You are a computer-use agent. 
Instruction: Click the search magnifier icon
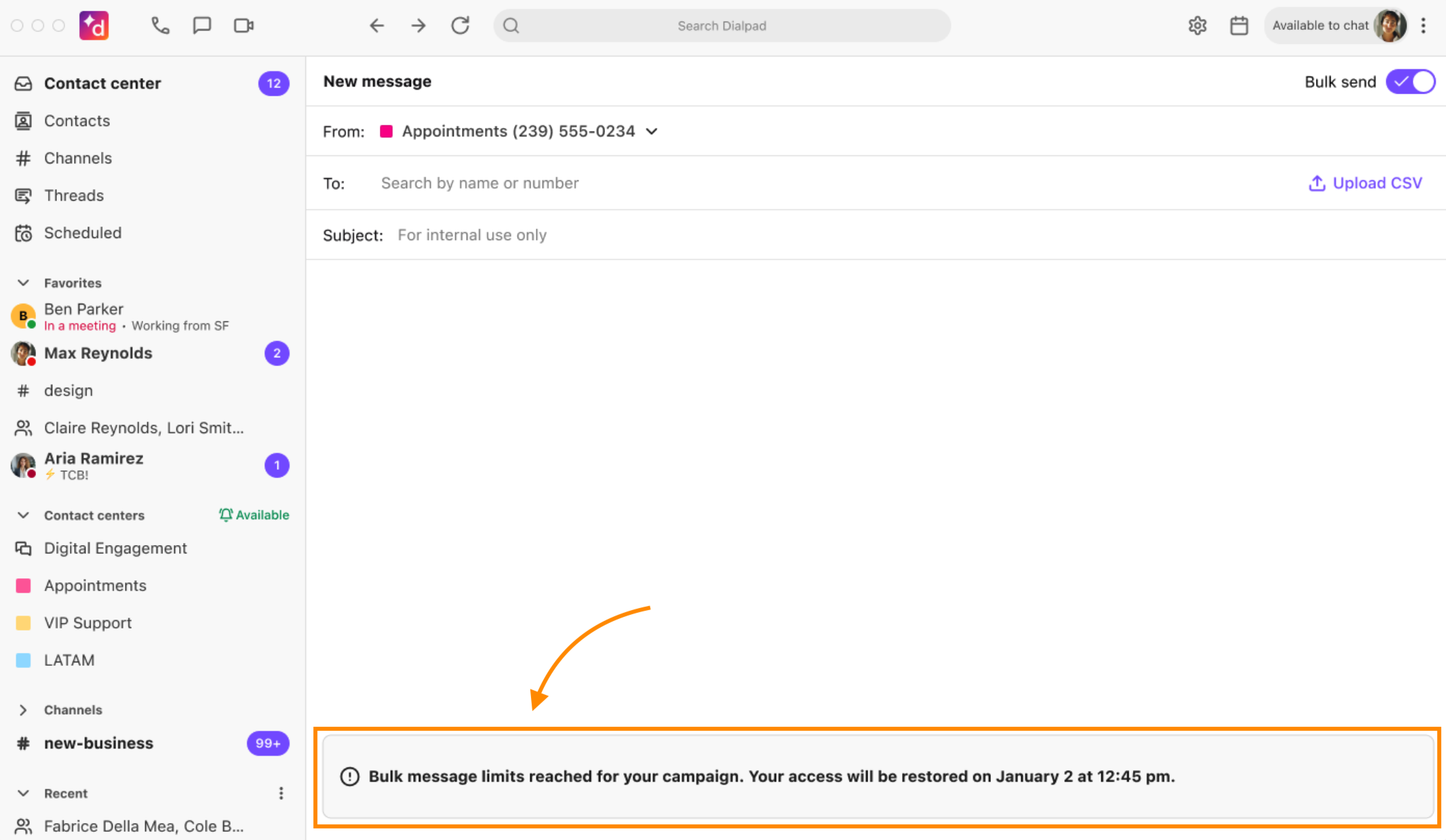pos(511,26)
